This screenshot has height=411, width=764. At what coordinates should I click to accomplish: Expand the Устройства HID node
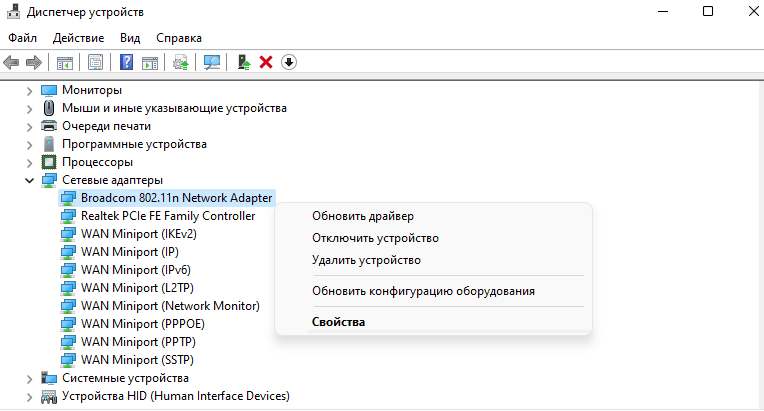point(29,397)
